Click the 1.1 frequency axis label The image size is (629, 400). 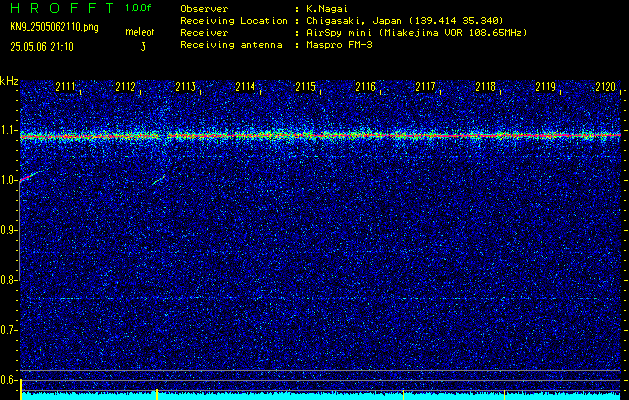tap(7, 130)
